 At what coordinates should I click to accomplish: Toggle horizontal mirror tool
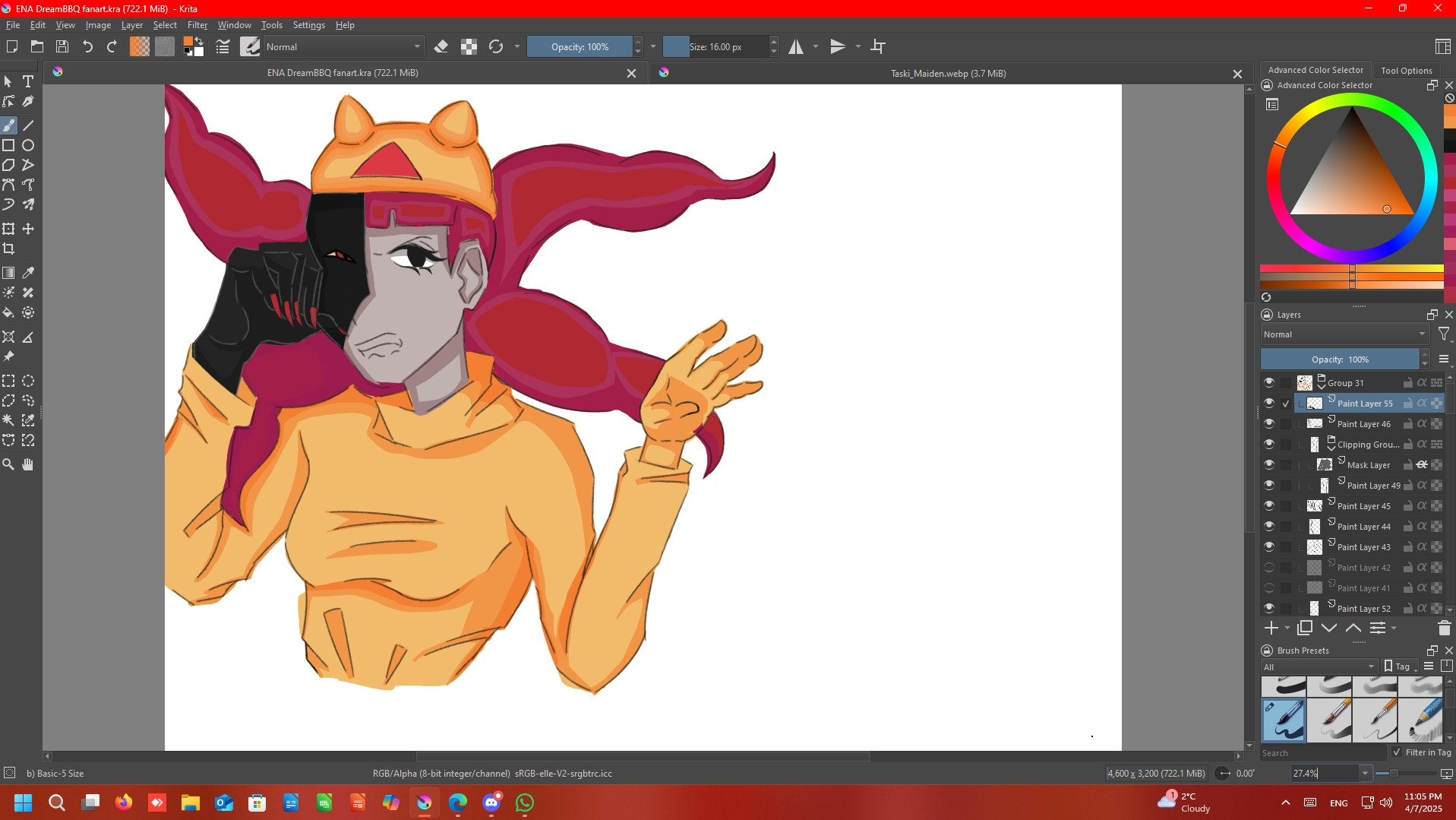click(x=795, y=46)
